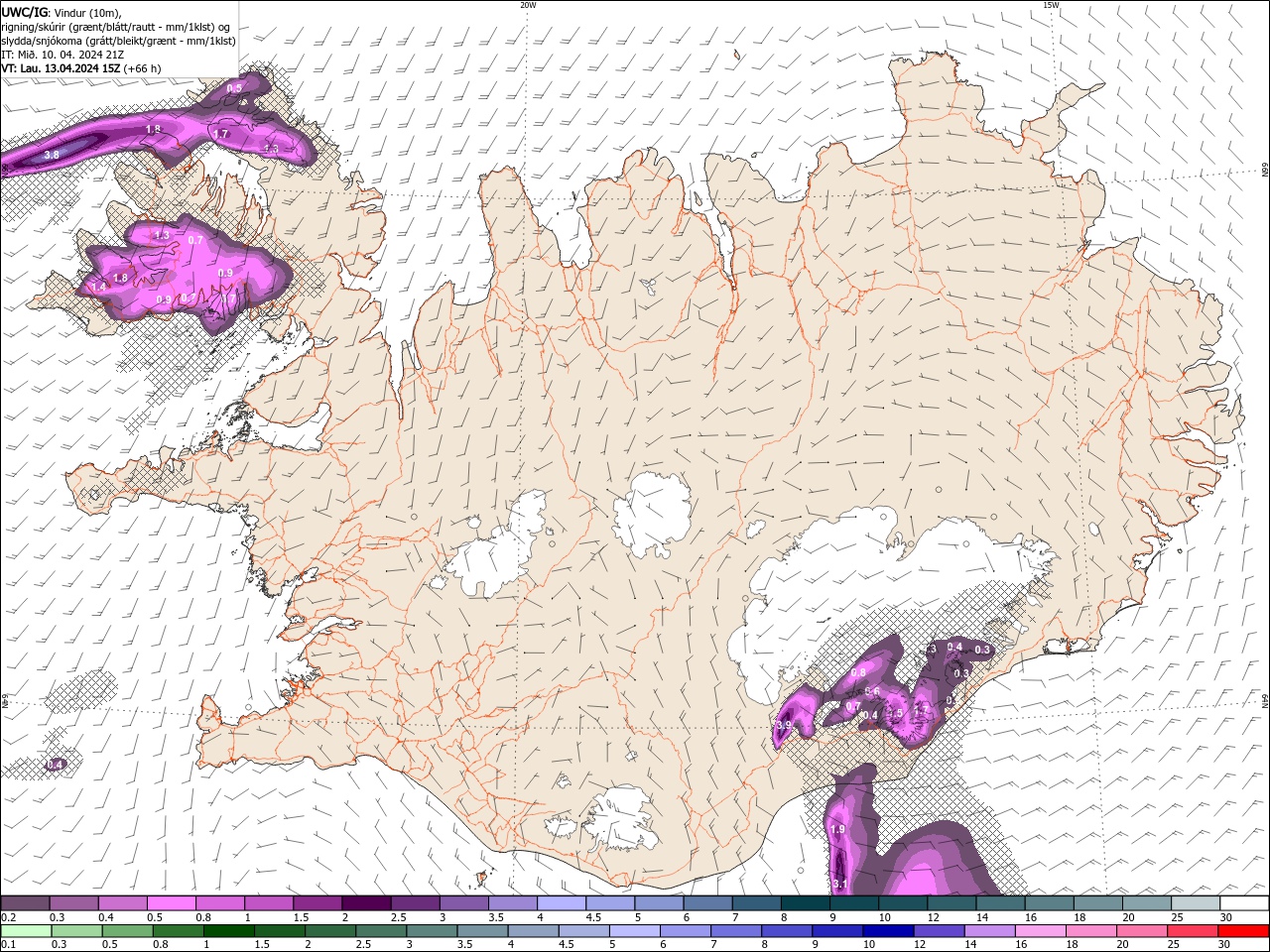Select light lavender 4 swatch in upper scale
Image resolution: width=1270 pixels, height=952 pixels.
(562, 903)
